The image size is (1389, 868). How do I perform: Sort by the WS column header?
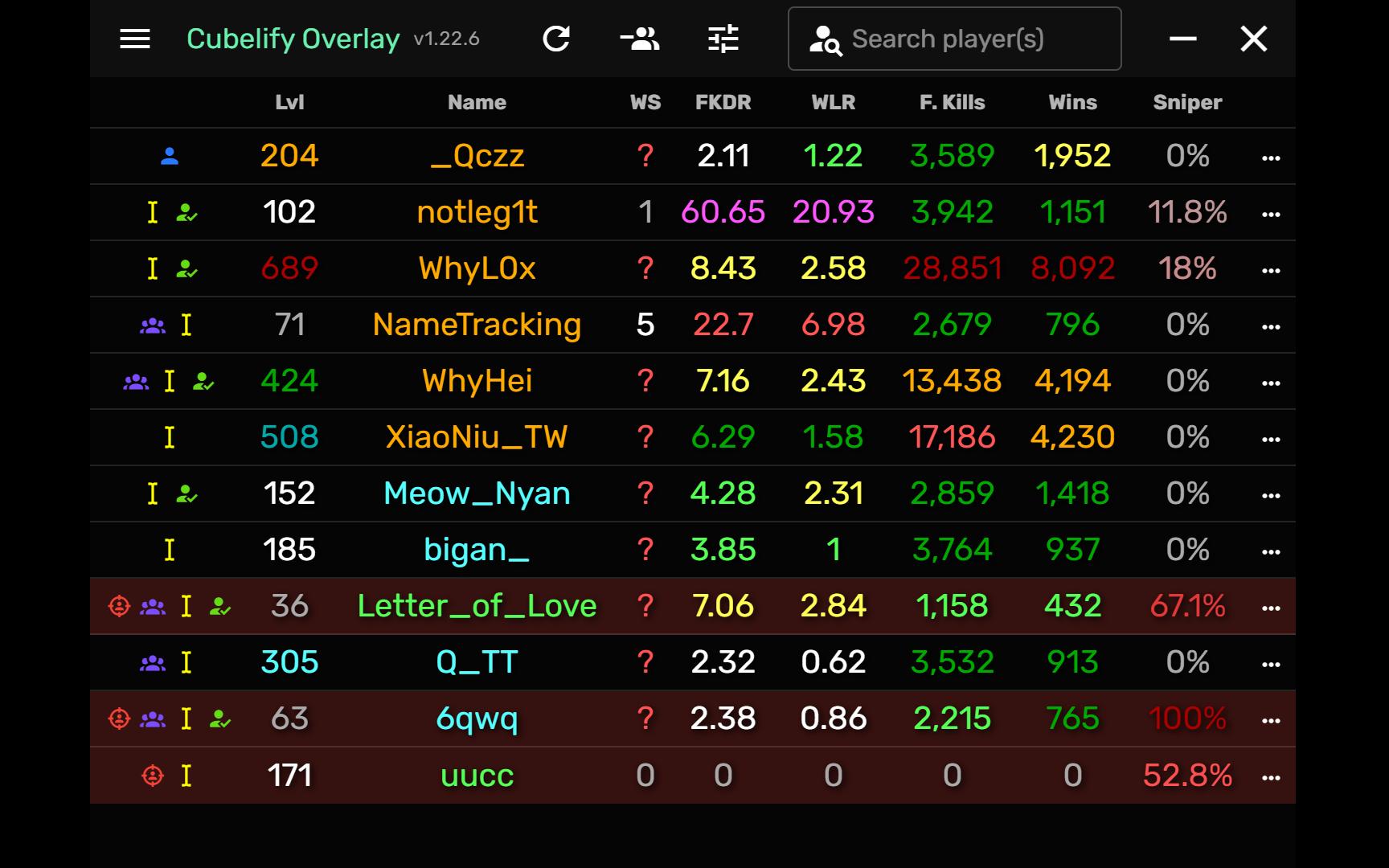click(645, 102)
